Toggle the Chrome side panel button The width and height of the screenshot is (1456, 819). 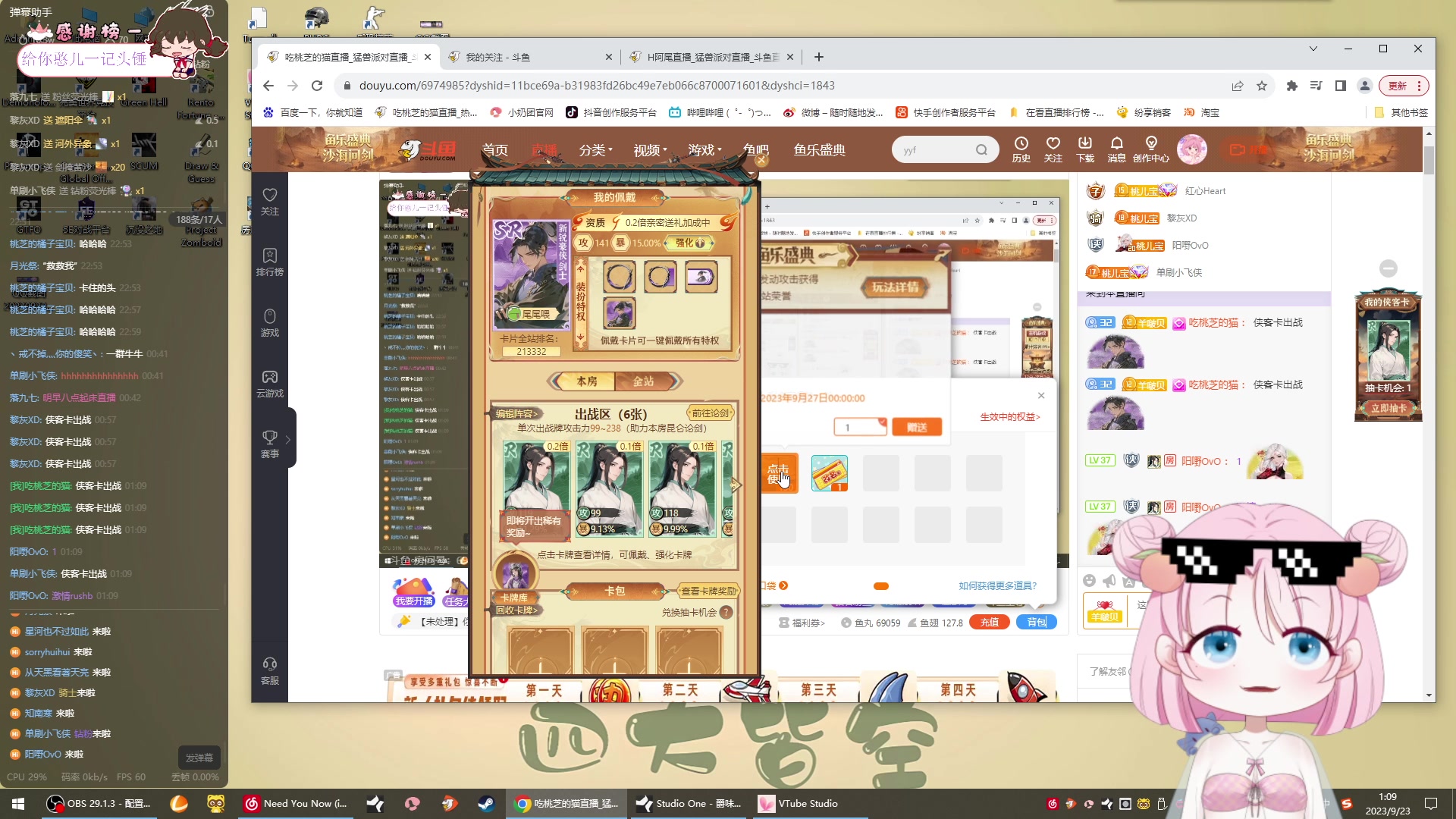1341,86
